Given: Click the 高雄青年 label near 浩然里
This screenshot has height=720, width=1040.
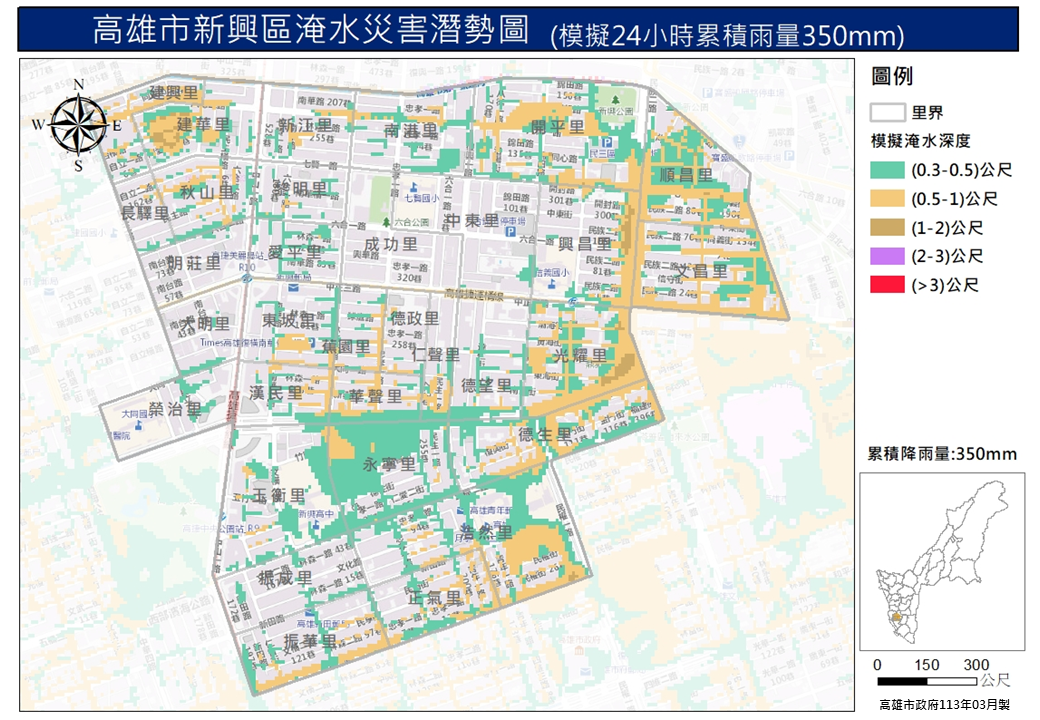Looking at the screenshot, I should pos(490,510).
